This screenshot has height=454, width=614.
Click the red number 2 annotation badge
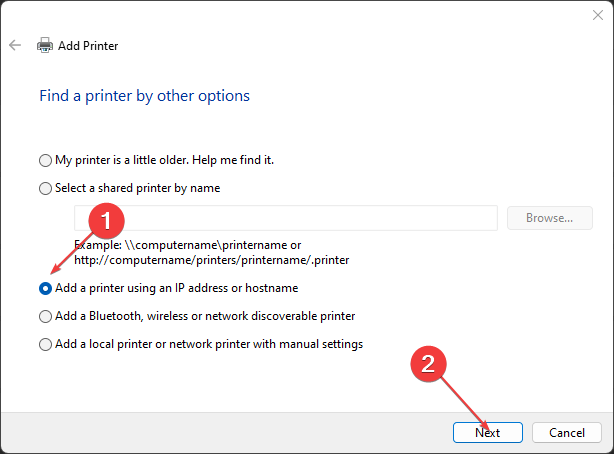[x=428, y=364]
